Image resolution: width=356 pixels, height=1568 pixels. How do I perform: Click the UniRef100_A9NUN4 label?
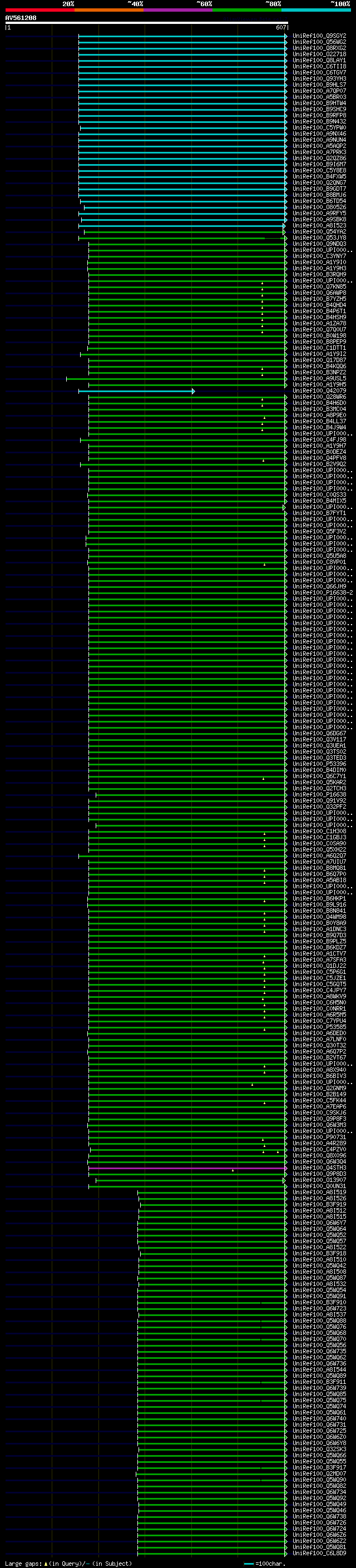(x=319, y=140)
